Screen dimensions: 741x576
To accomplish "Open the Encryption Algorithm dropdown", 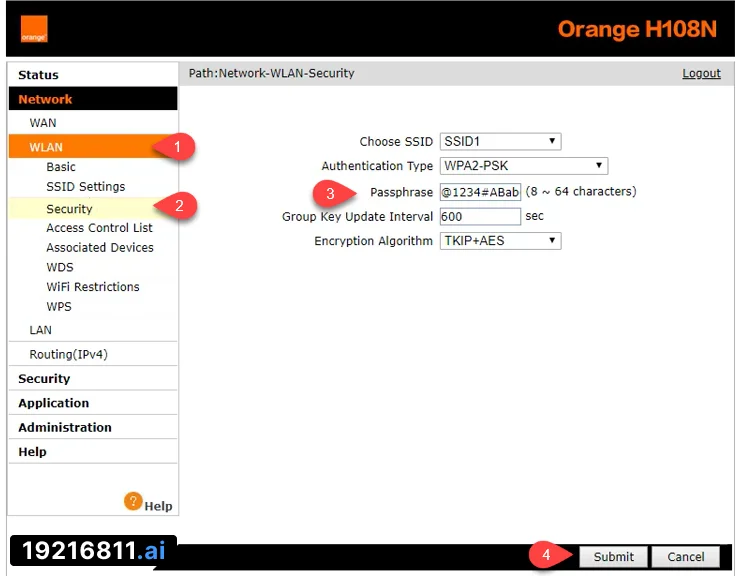I will point(500,241).
